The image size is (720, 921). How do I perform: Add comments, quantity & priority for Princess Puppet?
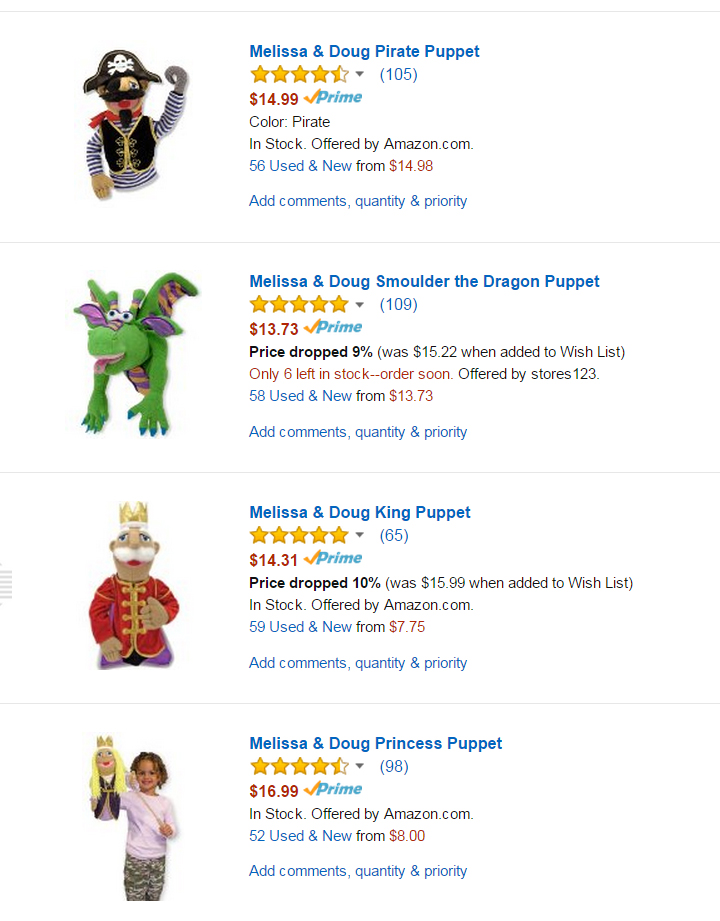point(358,870)
